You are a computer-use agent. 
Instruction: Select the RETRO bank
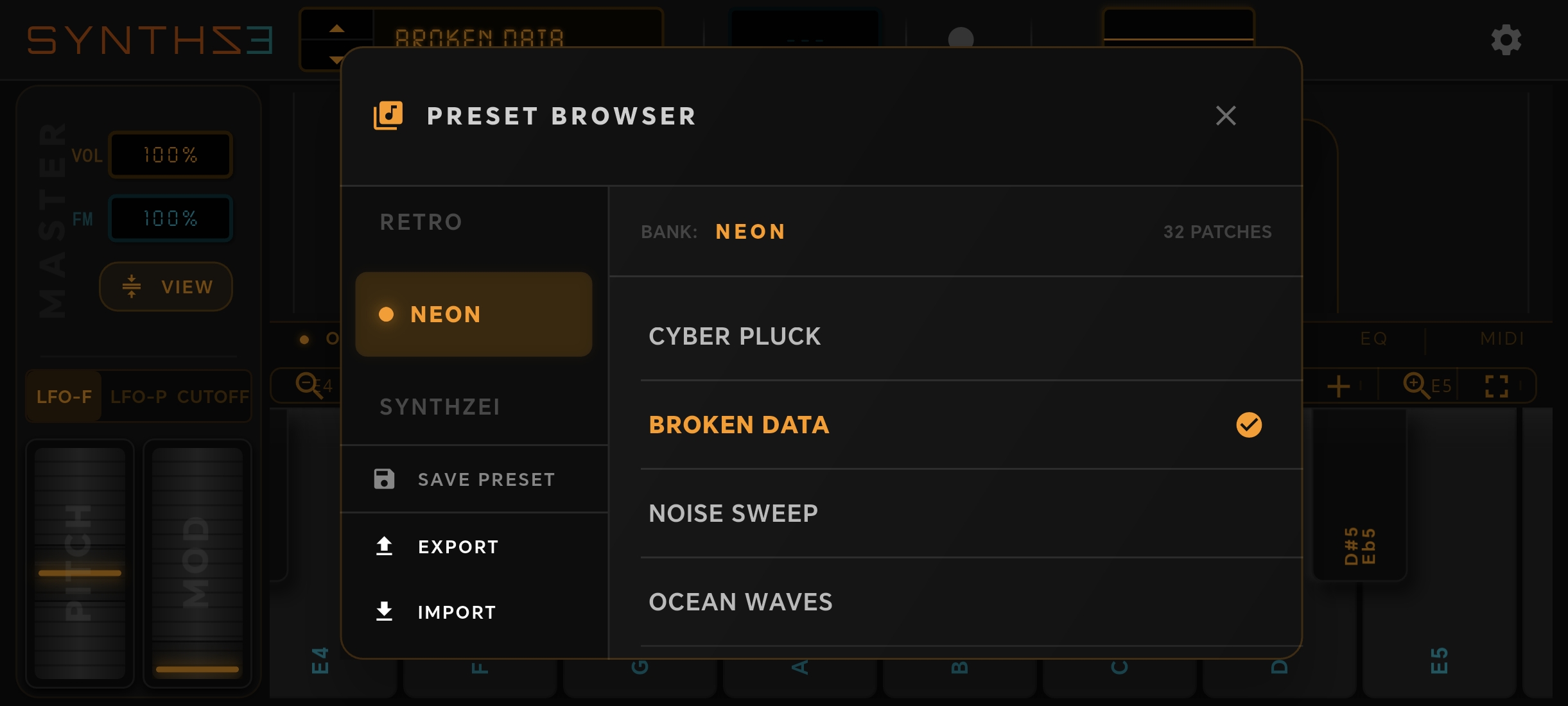(421, 222)
